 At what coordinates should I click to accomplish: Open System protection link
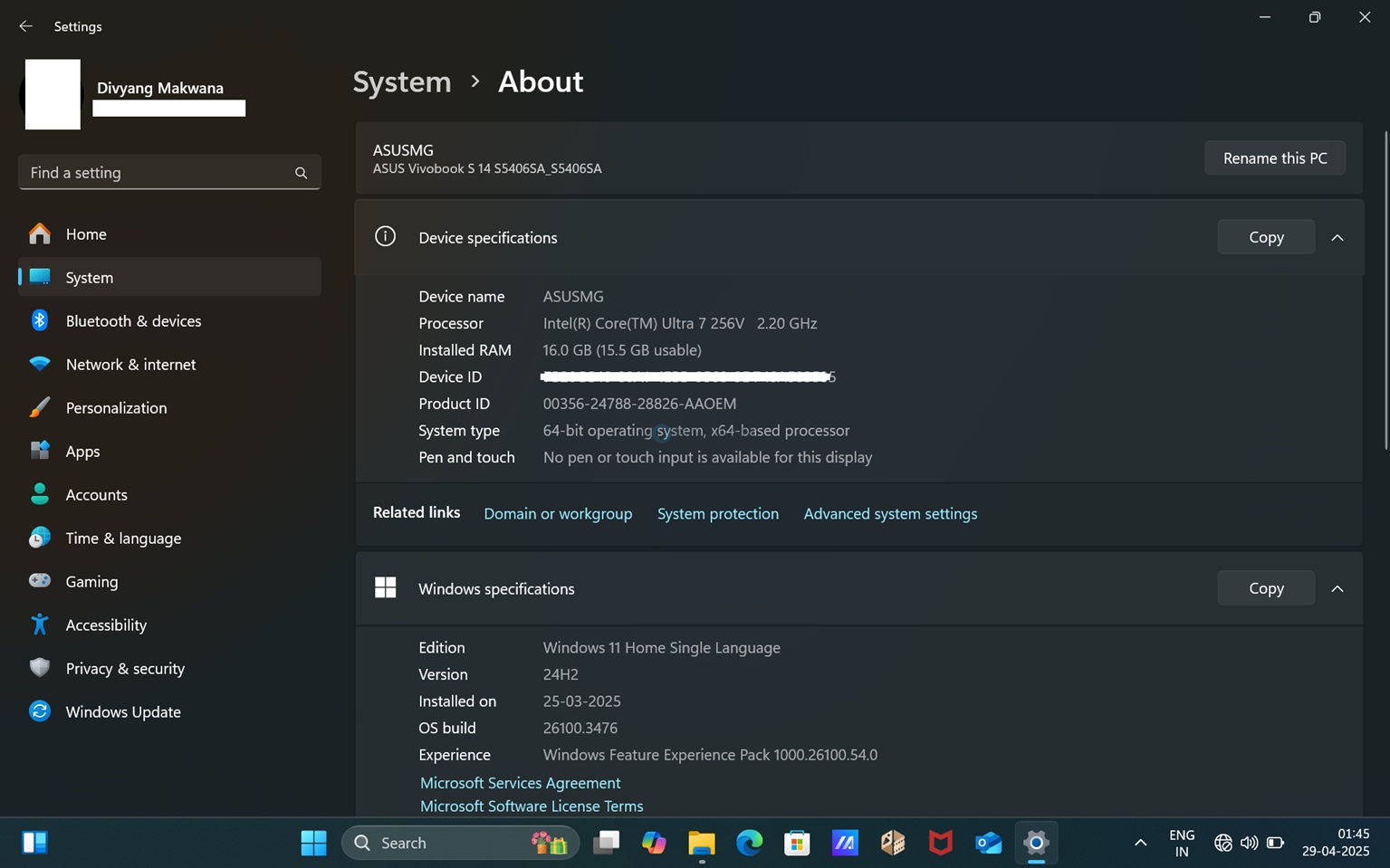point(717,513)
